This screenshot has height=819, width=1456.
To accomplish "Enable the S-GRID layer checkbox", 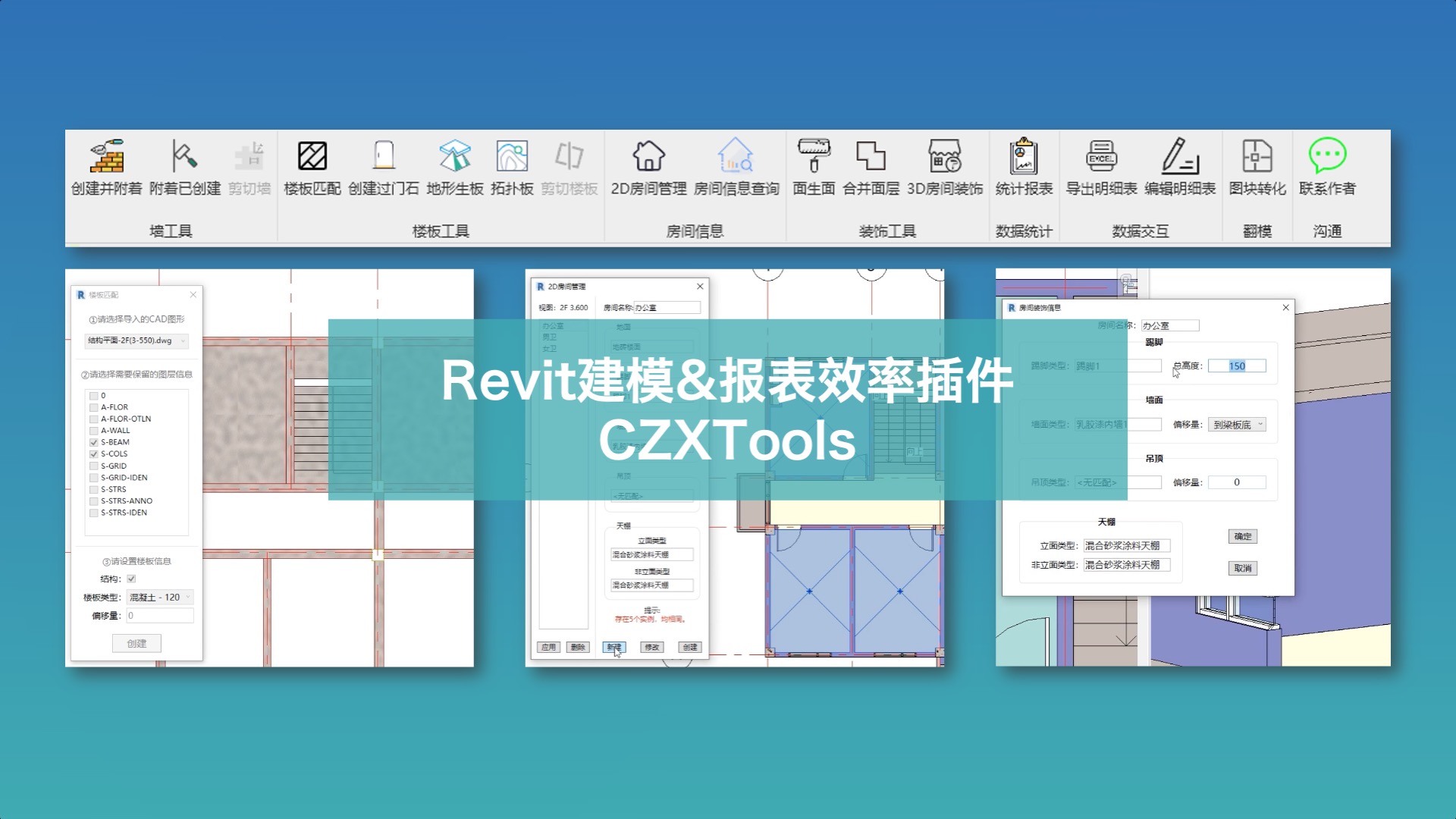I will (x=93, y=466).
